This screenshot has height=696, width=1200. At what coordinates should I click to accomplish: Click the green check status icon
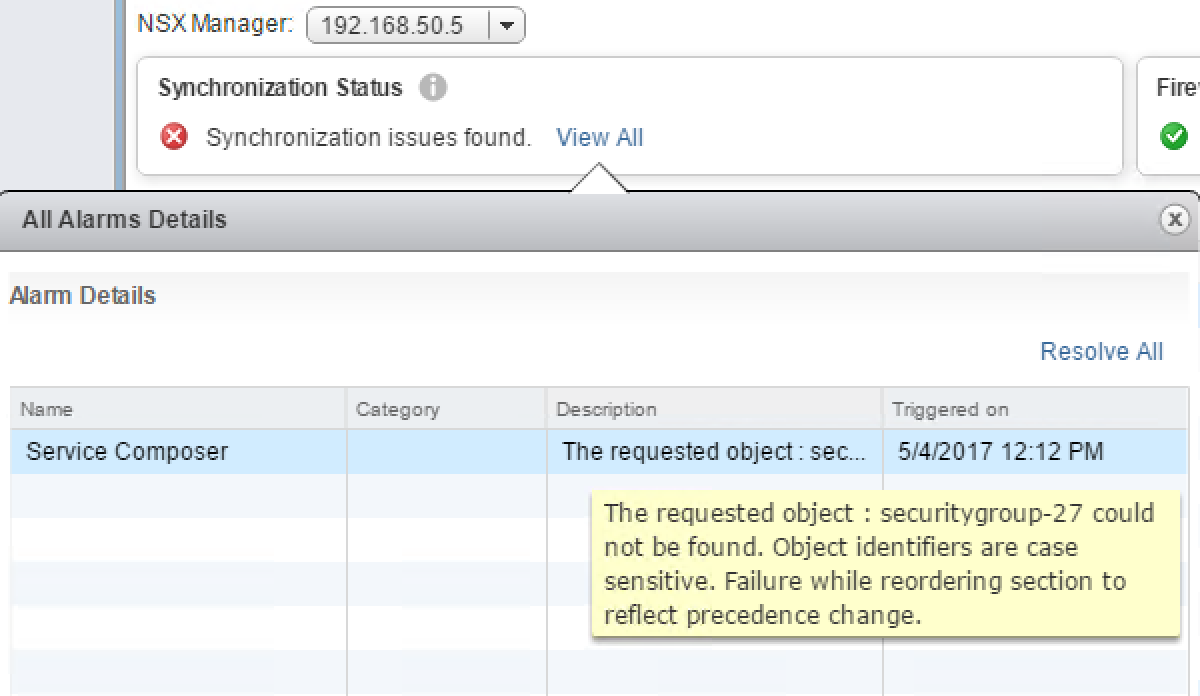click(1173, 136)
